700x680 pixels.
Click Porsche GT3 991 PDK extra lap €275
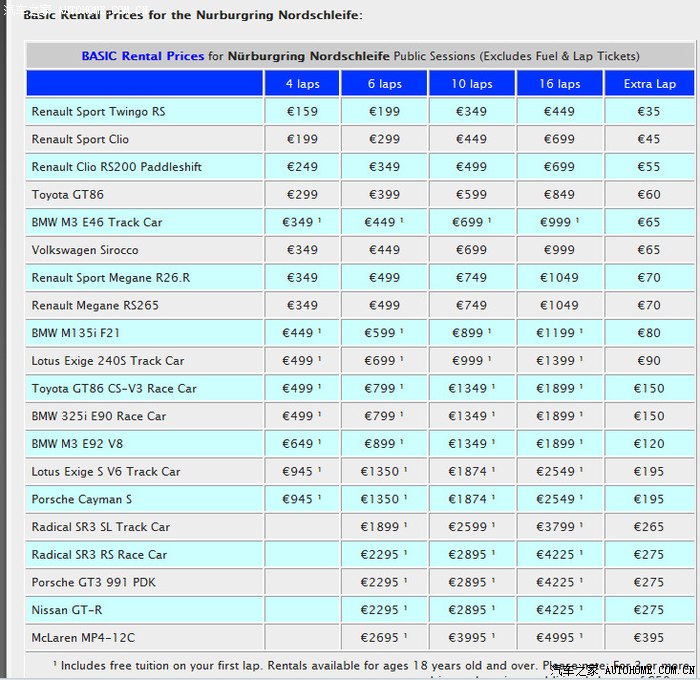tap(649, 582)
